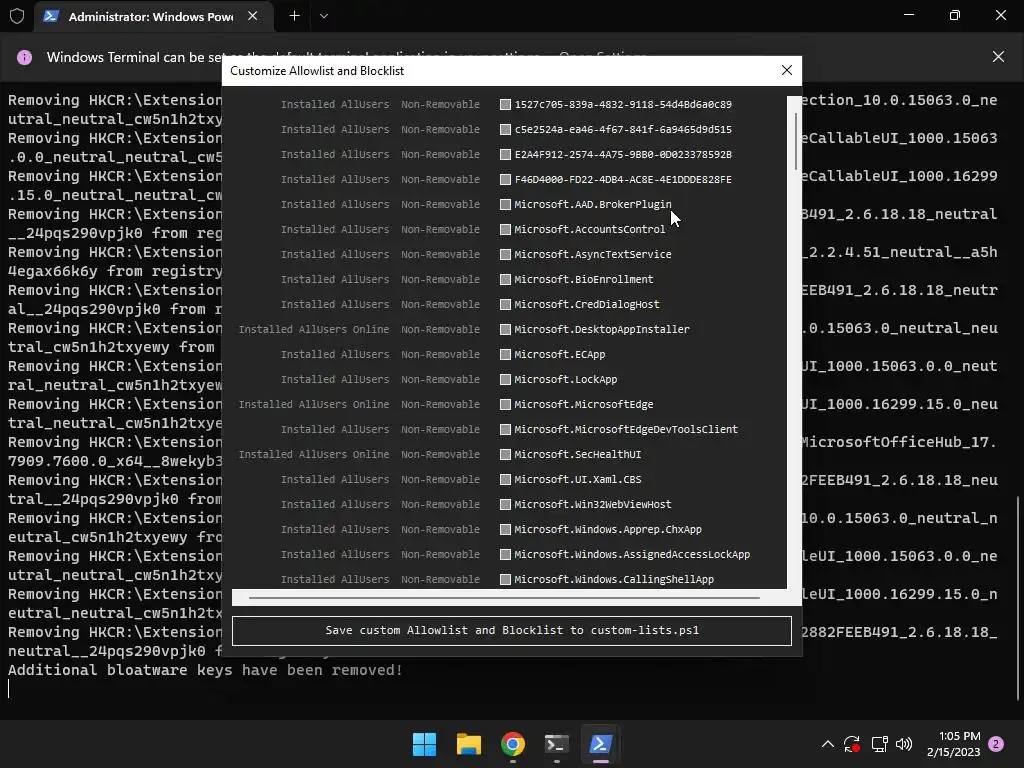Open File Explorer from the taskbar

(x=468, y=744)
